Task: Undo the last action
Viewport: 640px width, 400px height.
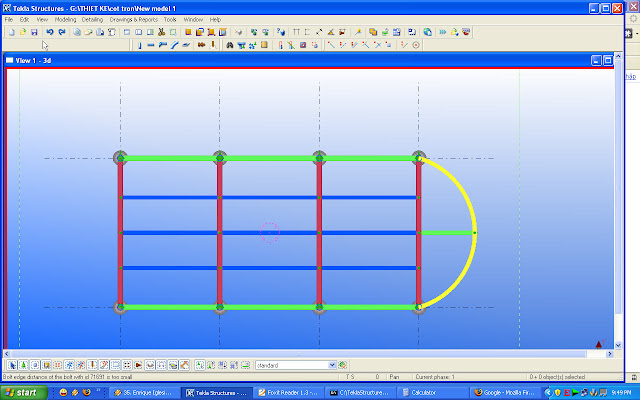Action: tap(48, 32)
